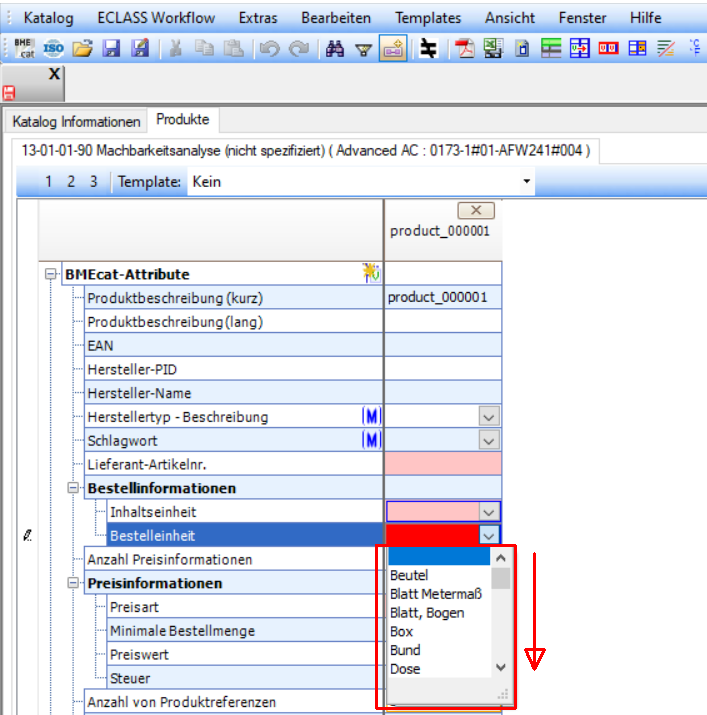
Task: Click the Paste clipboard icon
Action: [x=234, y=48]
